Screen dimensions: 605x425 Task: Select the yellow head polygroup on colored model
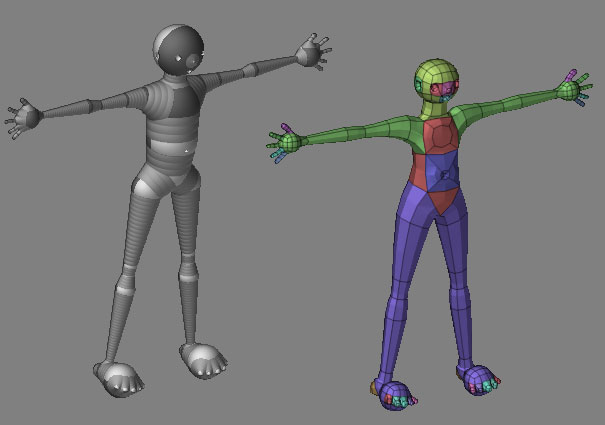coord(436,80)
